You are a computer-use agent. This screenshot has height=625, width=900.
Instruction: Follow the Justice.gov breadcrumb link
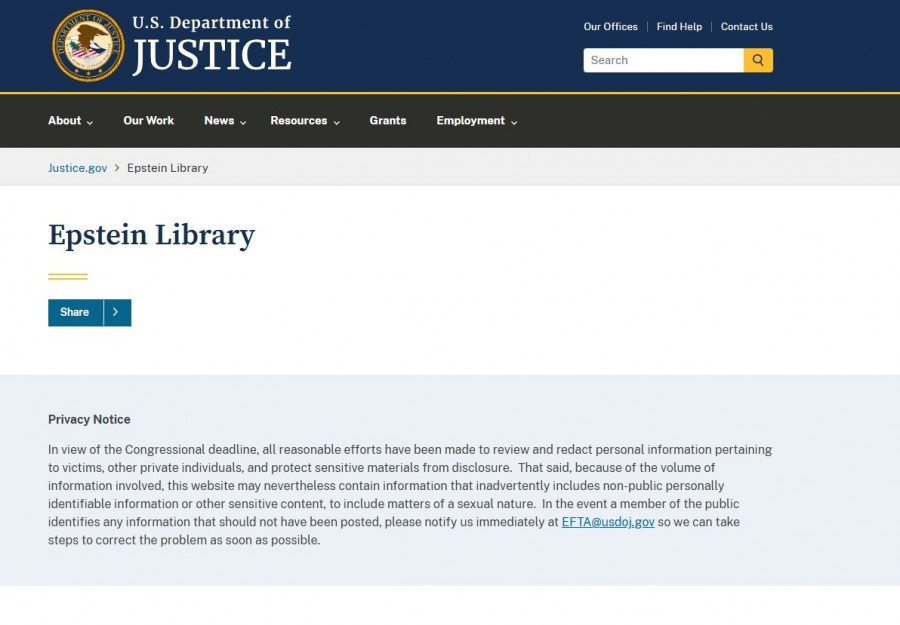77,168
